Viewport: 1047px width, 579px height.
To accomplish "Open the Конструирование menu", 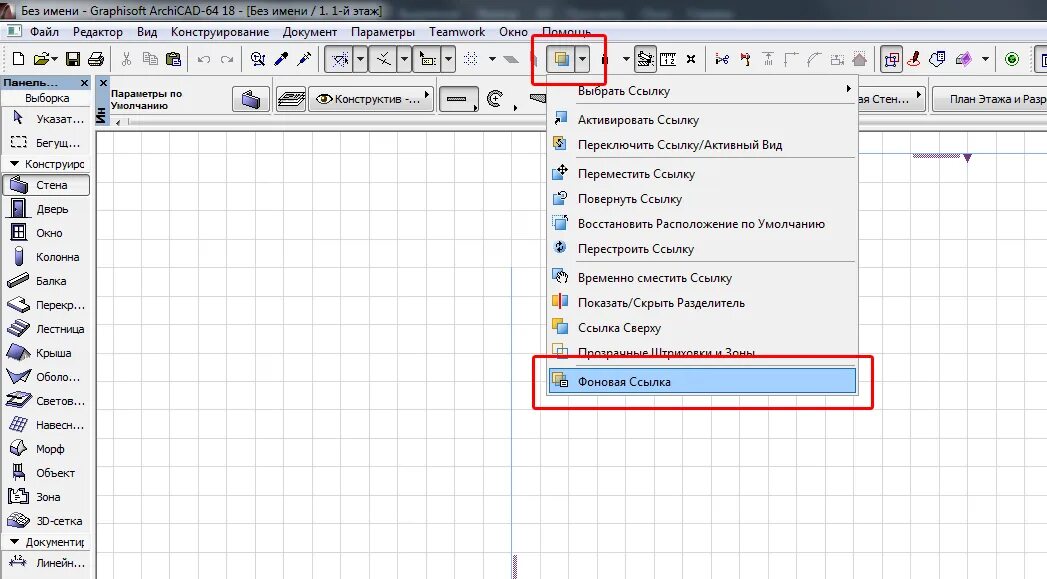I will pyautogui.click(x=220, y=31).
